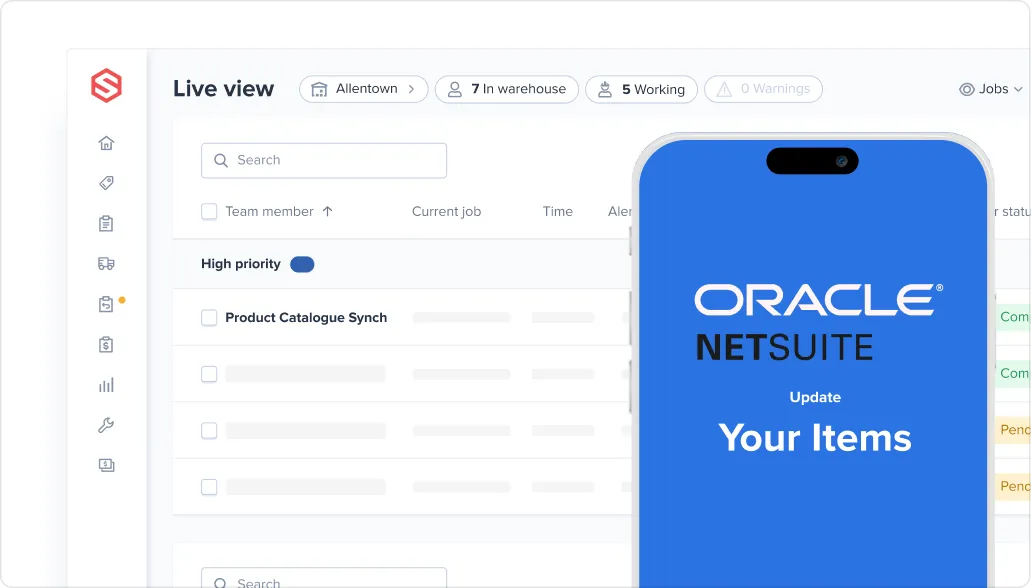The image size is (1031, 588).
Task: Open the invoices clipboard-with-dollar icon
Action: click(x=106, y=344)
